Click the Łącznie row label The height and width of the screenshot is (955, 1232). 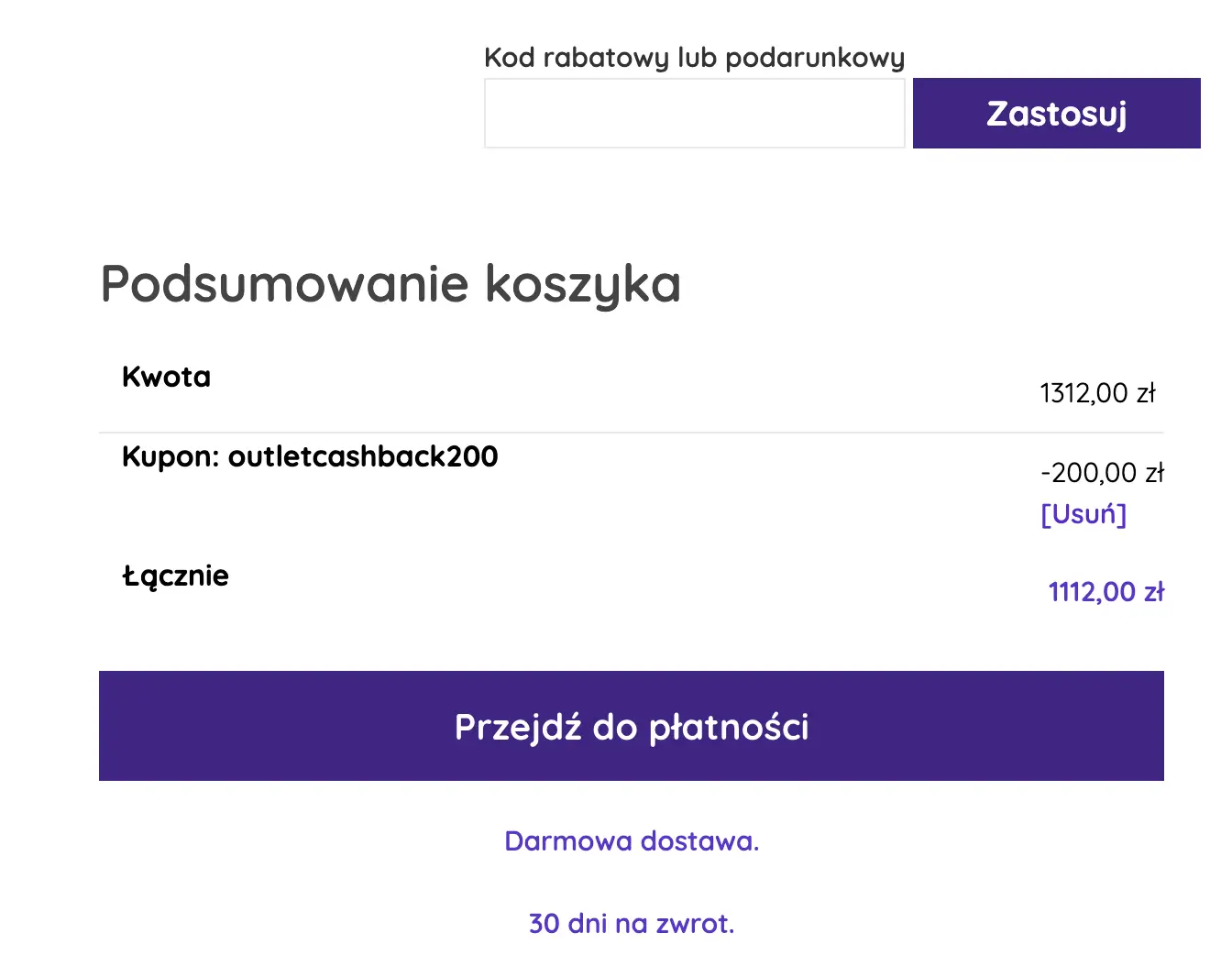(x=176, y=576)
